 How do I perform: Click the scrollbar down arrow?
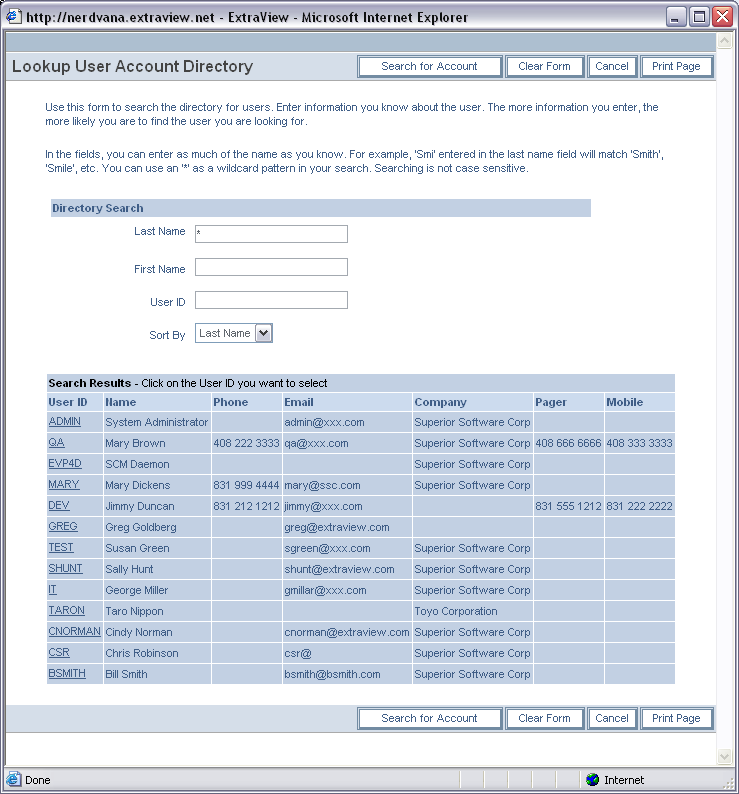tap(725, 757)
